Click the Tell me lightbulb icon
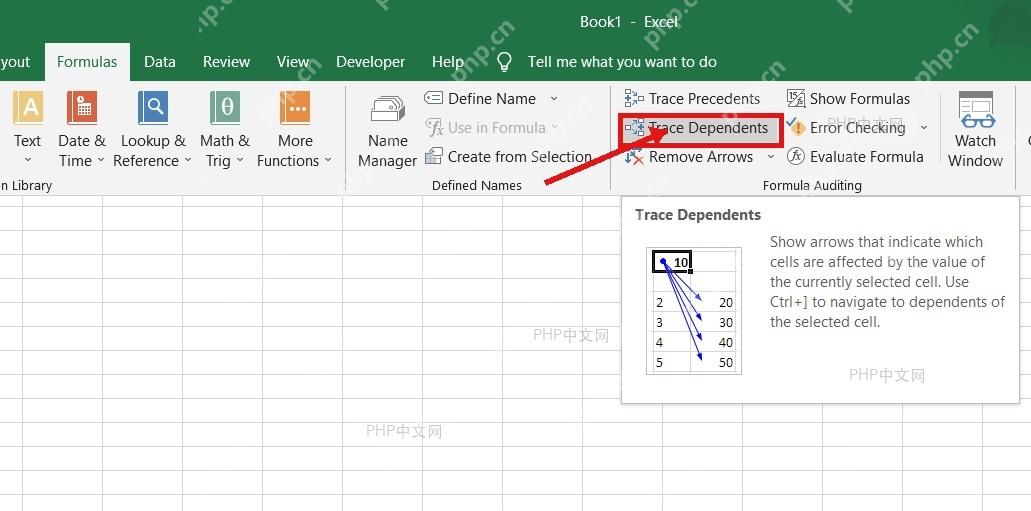The image size is (1031, 511). 504,62
